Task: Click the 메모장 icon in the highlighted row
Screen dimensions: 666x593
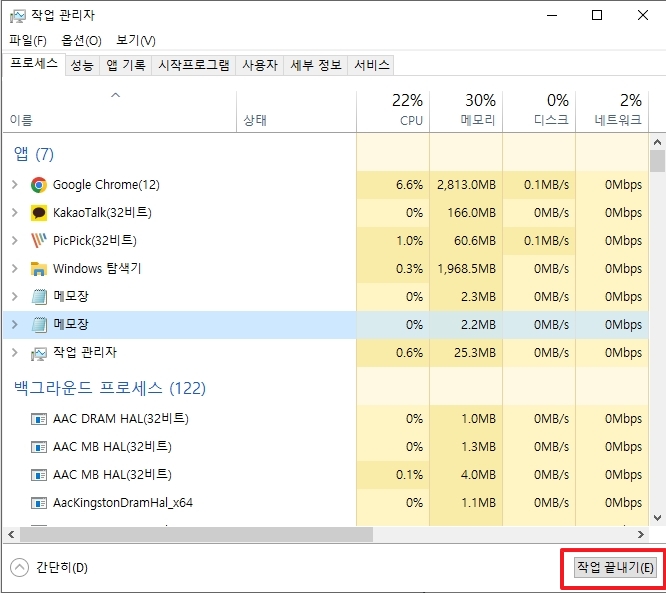Action: [39, 325]
